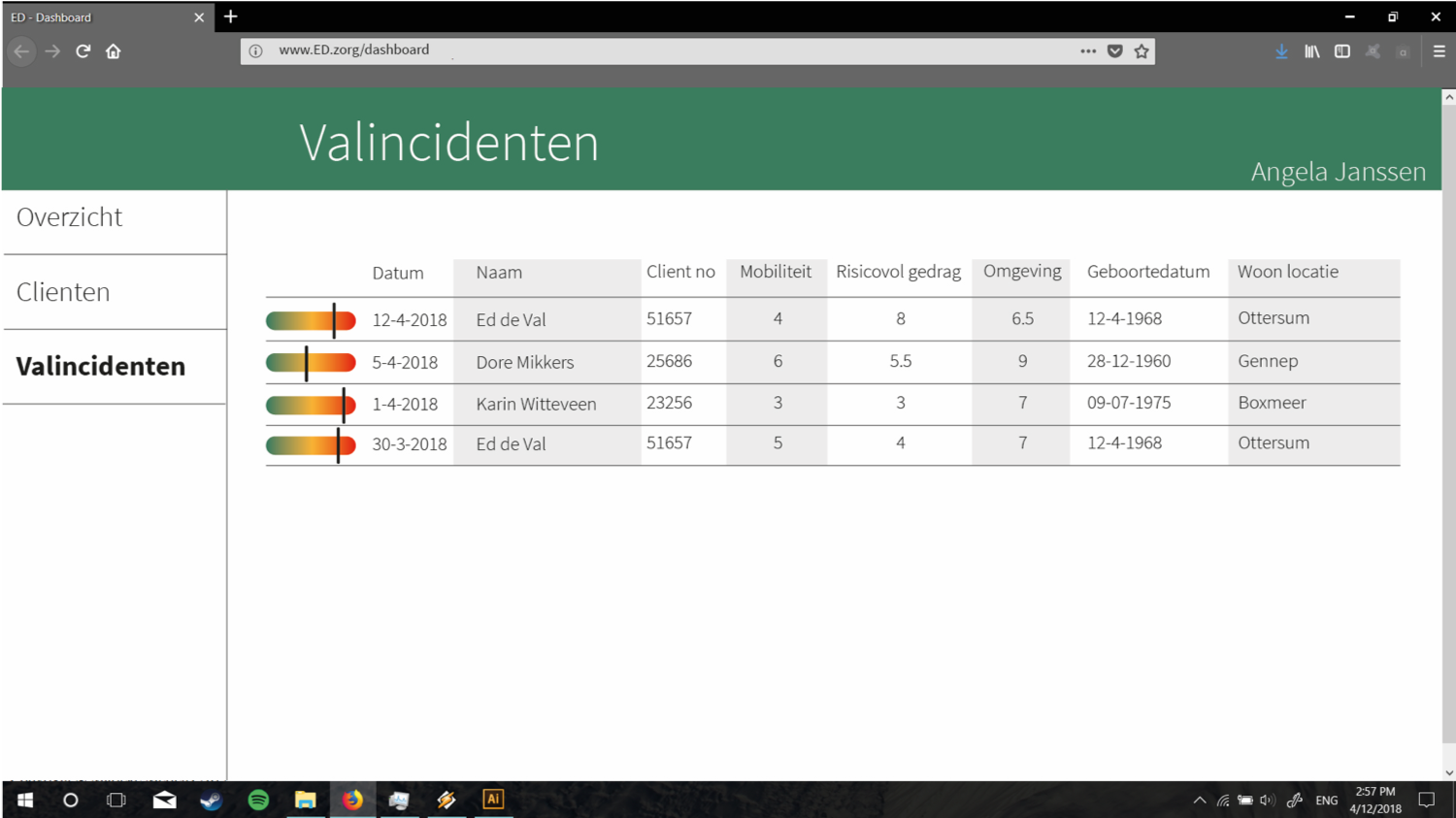Screen dimensions: 1456x818
Task: Open page actions three-dots menu
Action: [x=1088, y=51]
